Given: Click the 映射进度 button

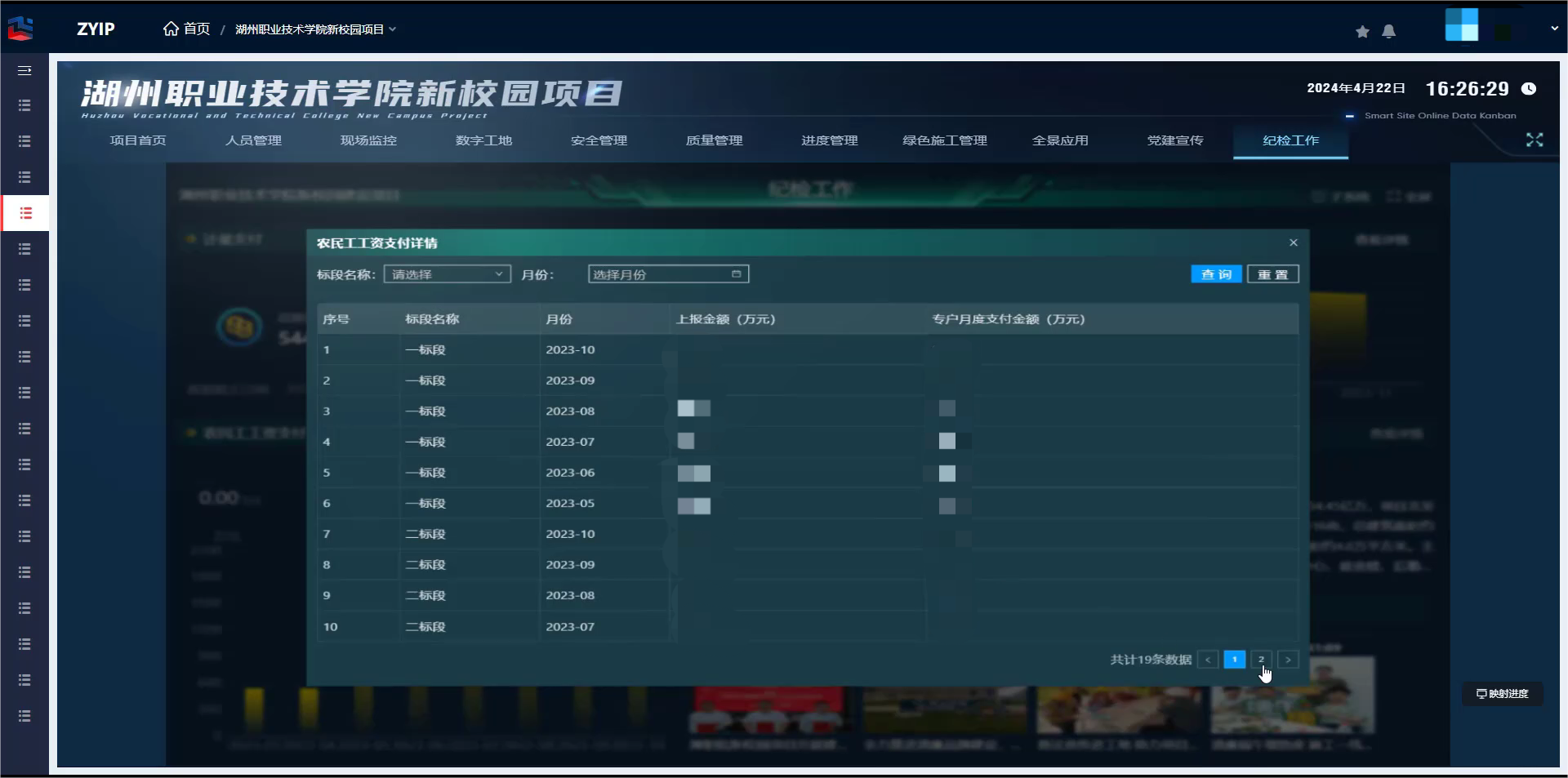Looking at the screenshot, I should [1502, 694].
